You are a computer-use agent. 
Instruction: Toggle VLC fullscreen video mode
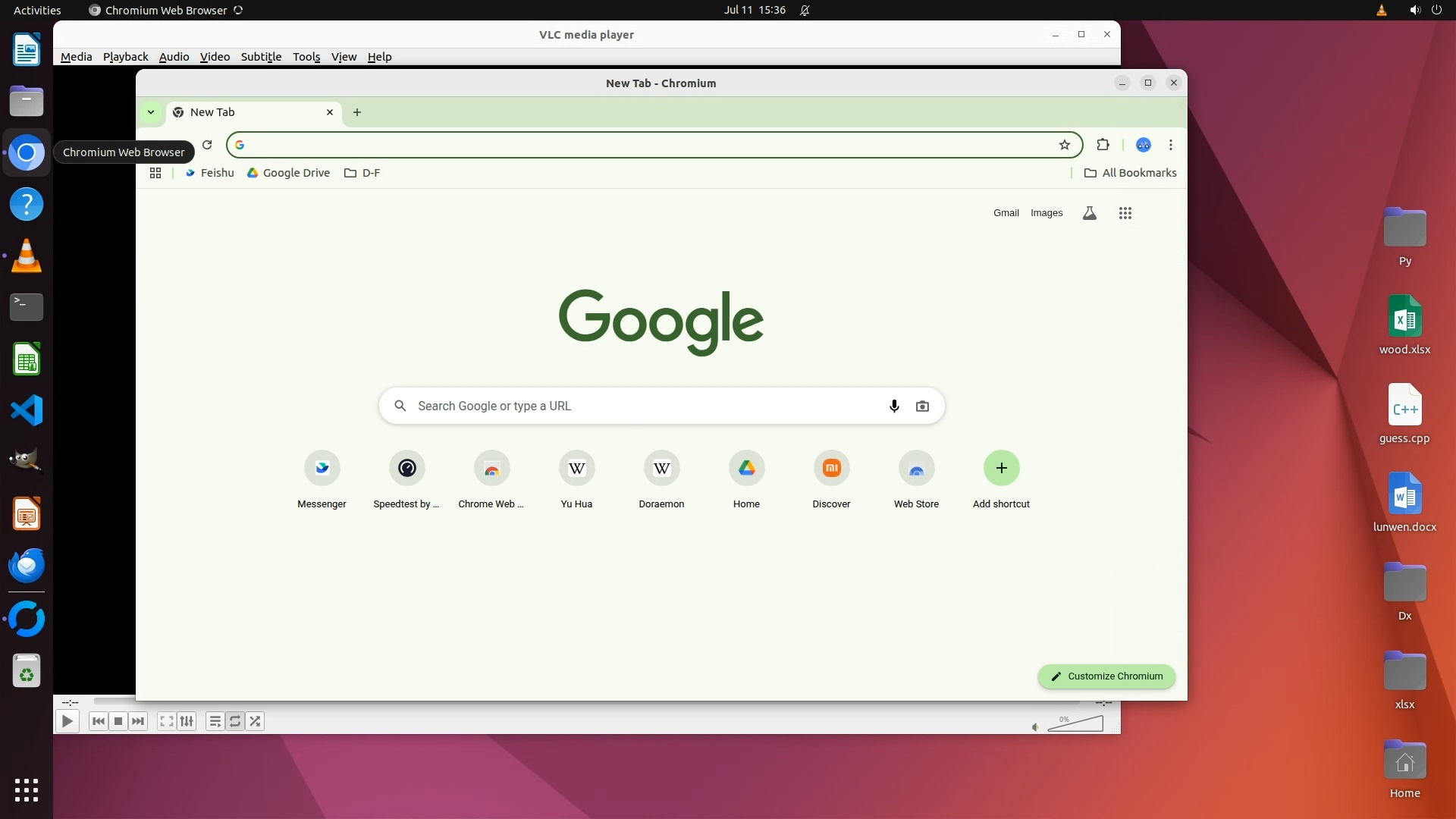click(167, 721)
